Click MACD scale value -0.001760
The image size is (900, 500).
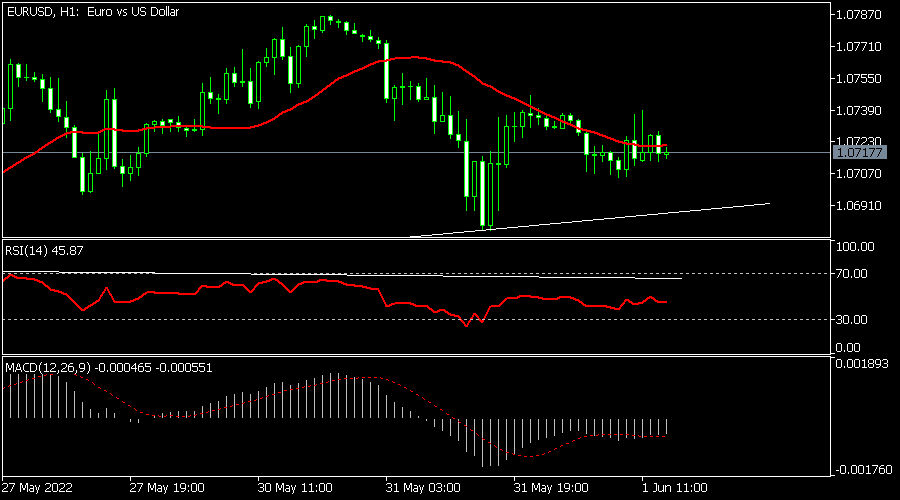click(864, 470)
